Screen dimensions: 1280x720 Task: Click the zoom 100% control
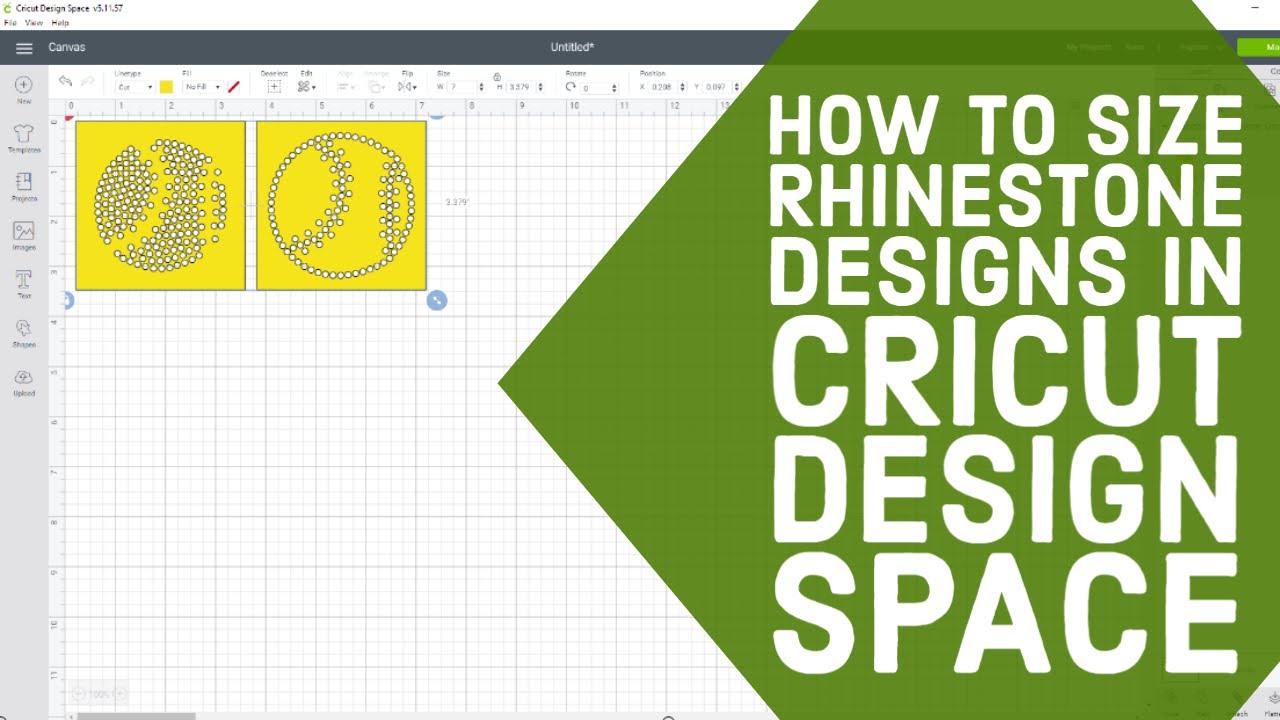[x=100, y=694]
